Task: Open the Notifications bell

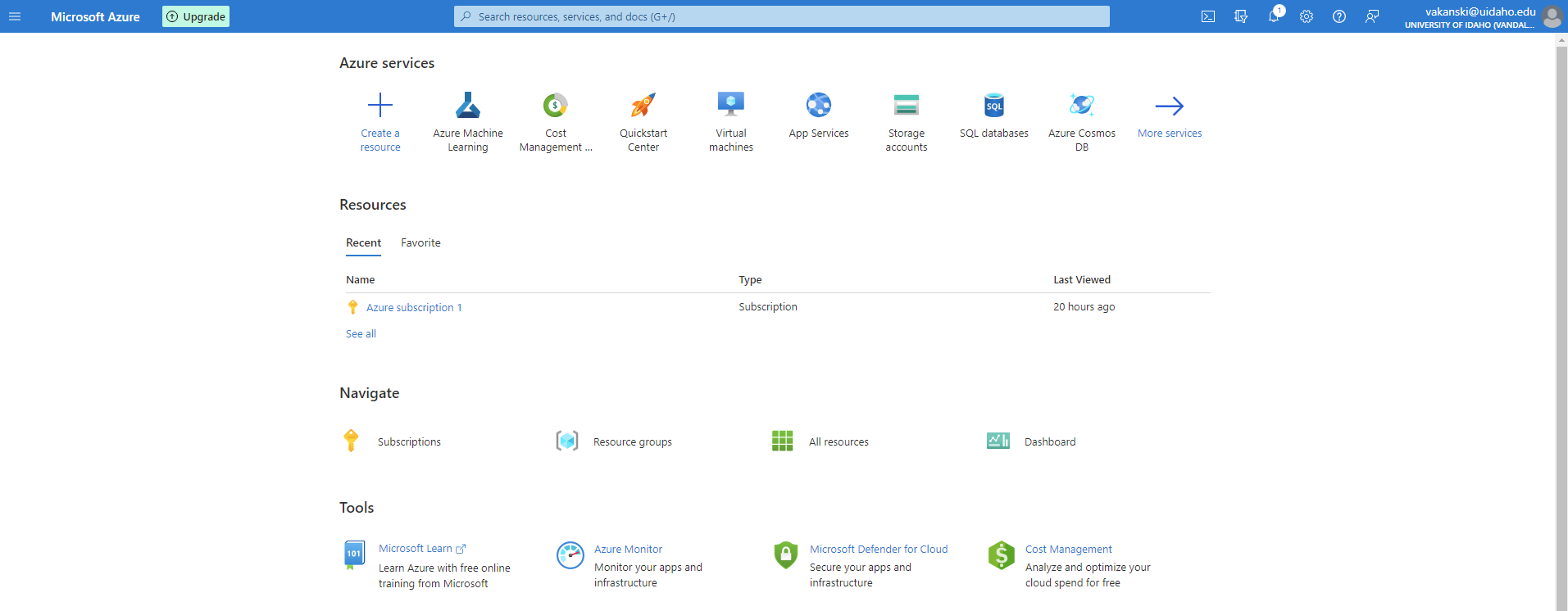Action: (1274, 16)
